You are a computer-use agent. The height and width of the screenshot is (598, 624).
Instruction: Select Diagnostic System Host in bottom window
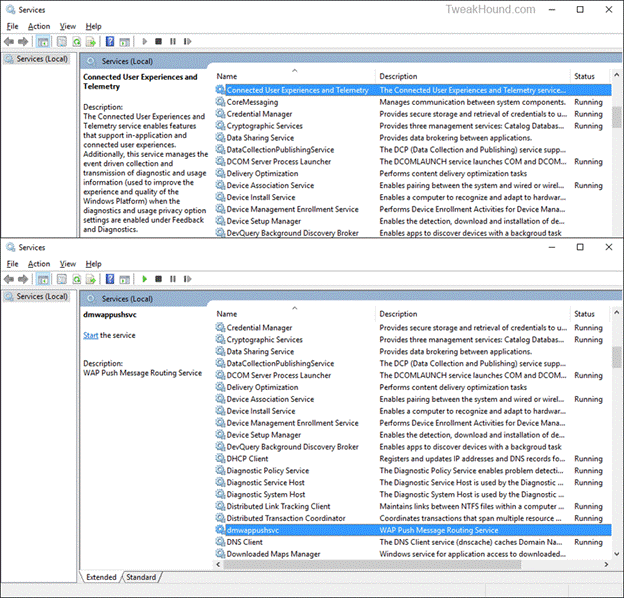point(413,494)
